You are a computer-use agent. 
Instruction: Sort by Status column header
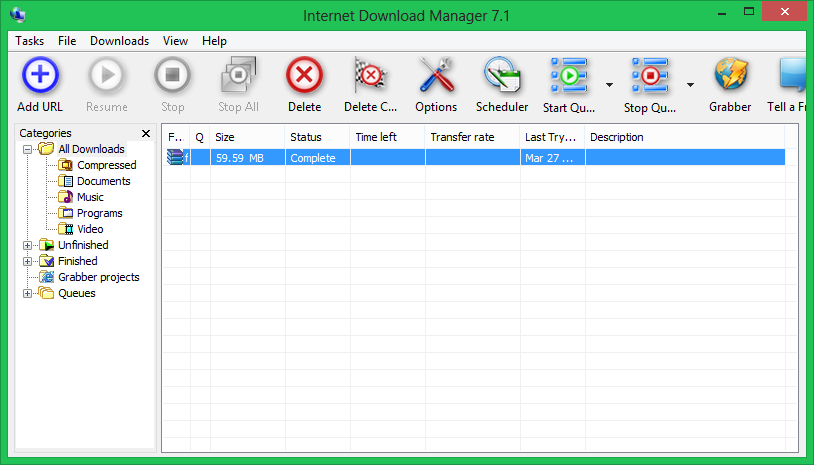pos(317,137)
